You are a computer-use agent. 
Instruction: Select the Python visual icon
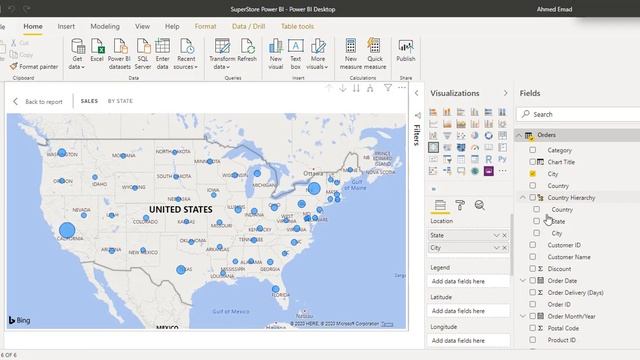502,159
